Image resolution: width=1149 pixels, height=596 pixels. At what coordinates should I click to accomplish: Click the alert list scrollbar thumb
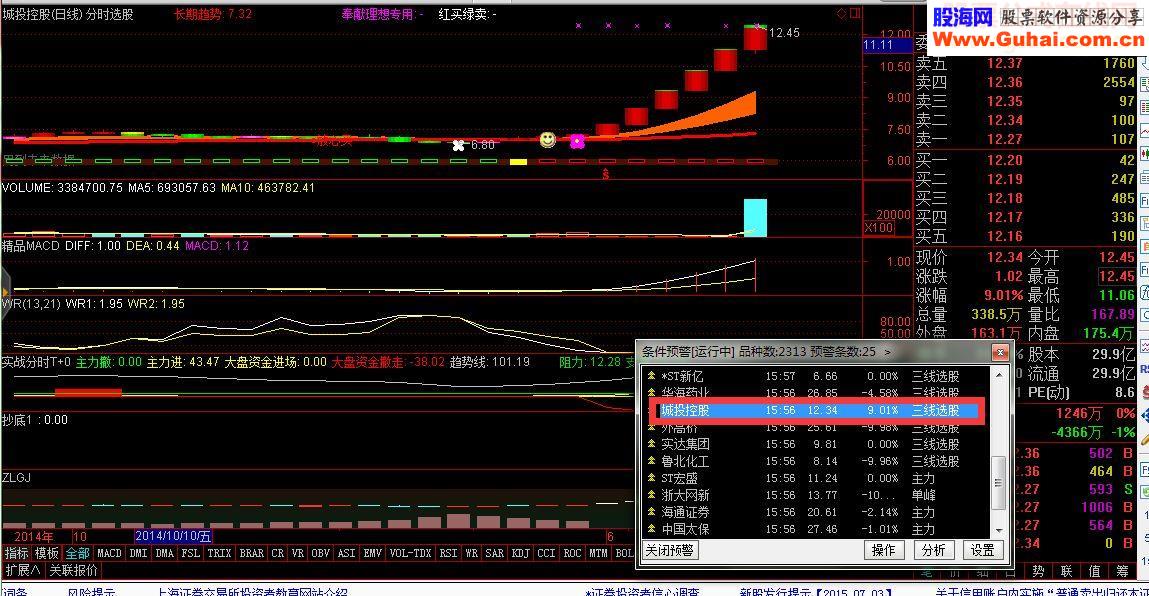tap(998, 482)
